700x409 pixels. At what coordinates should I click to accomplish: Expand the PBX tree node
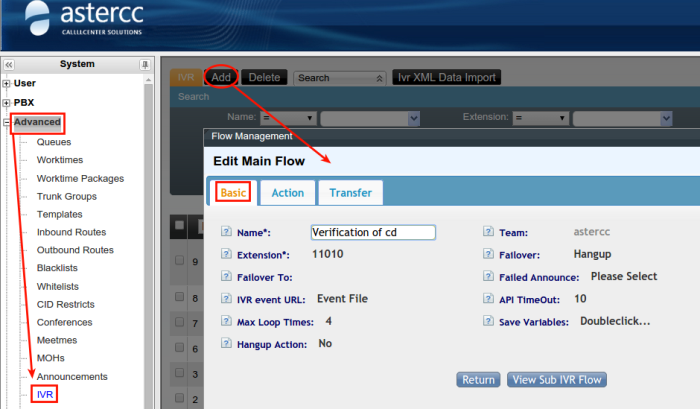(7, 103)
